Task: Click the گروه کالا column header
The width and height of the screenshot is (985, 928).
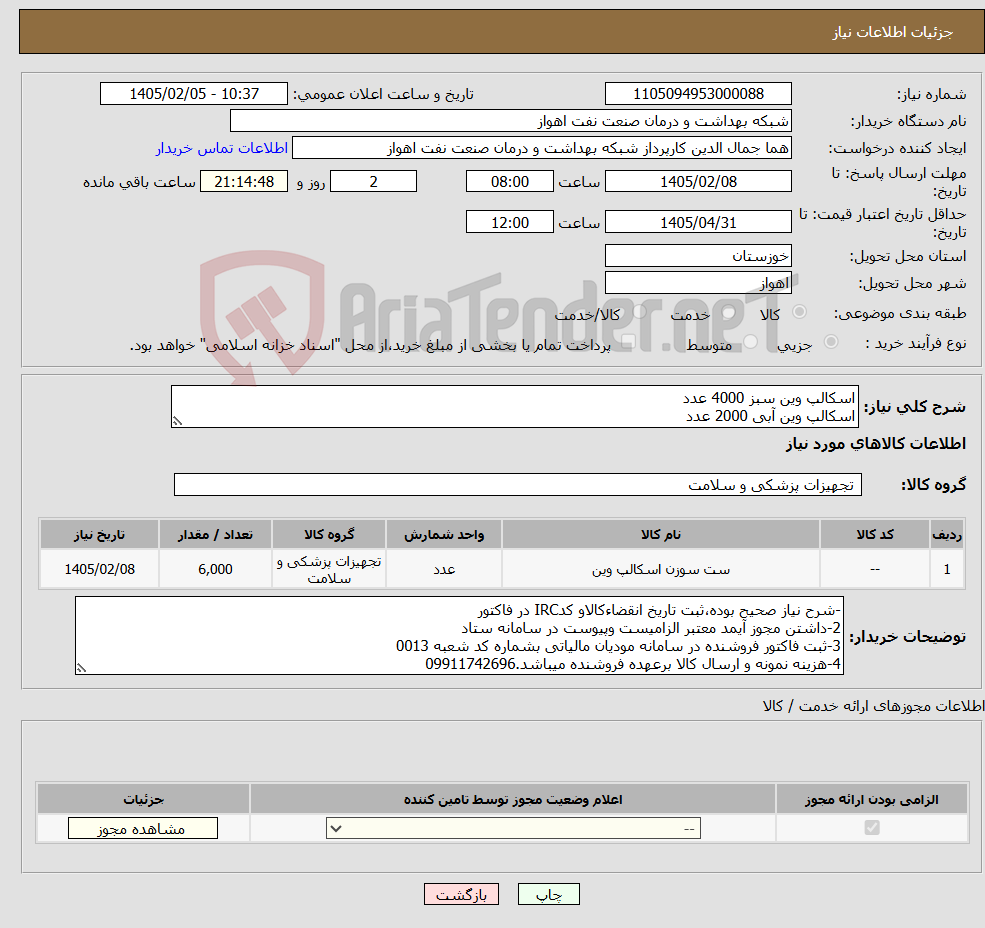Action: (x=329, y=534)
